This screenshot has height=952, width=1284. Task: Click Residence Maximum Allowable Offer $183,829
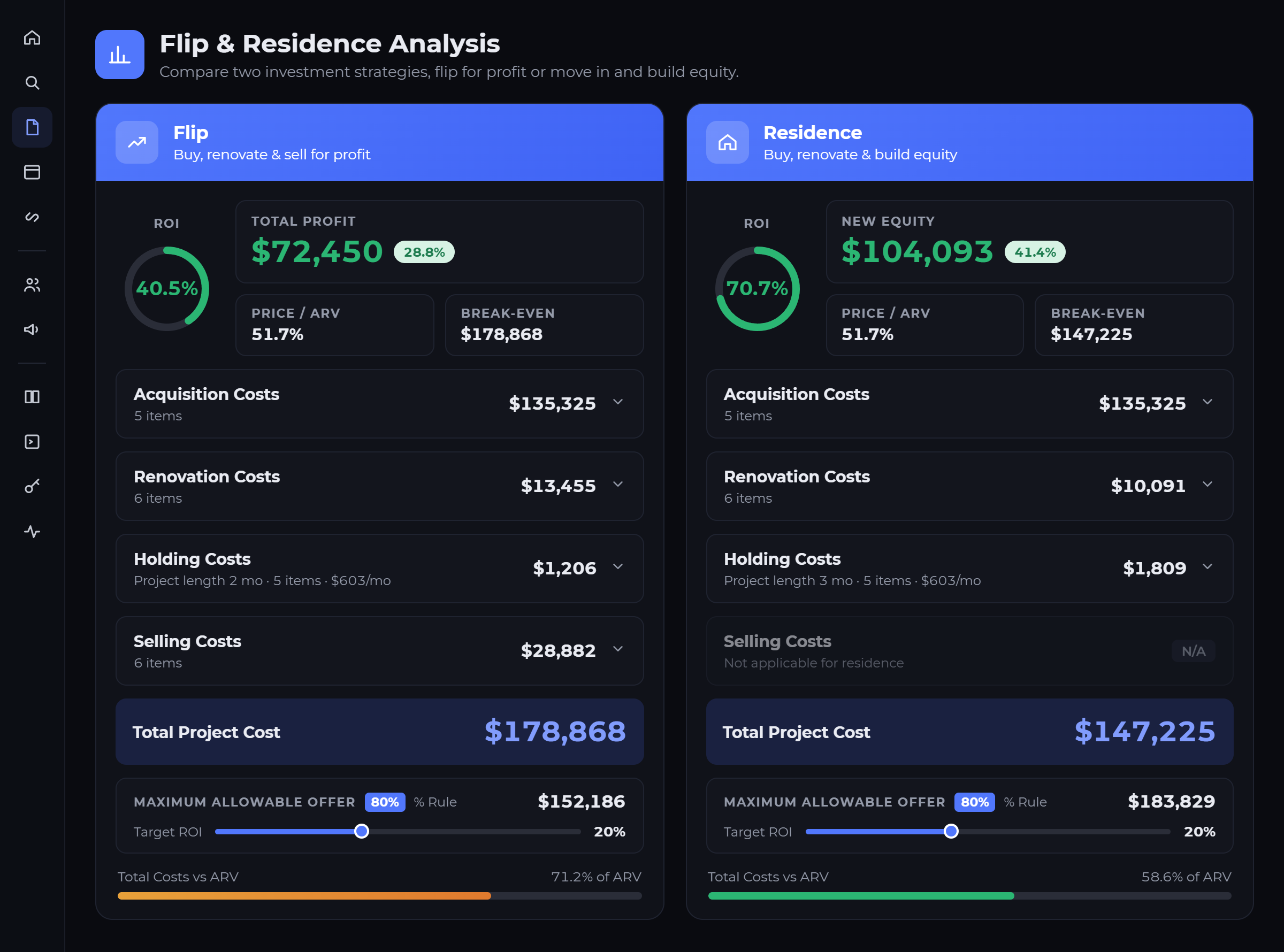(1172, 801)
